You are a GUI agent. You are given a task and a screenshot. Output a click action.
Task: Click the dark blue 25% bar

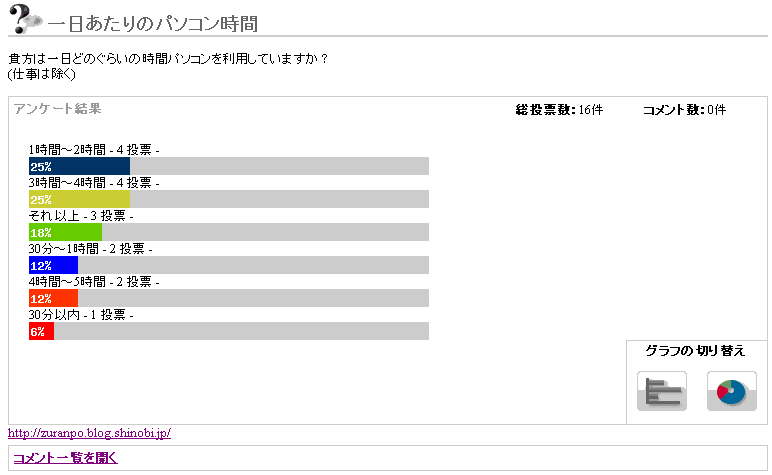pos(79,166)
